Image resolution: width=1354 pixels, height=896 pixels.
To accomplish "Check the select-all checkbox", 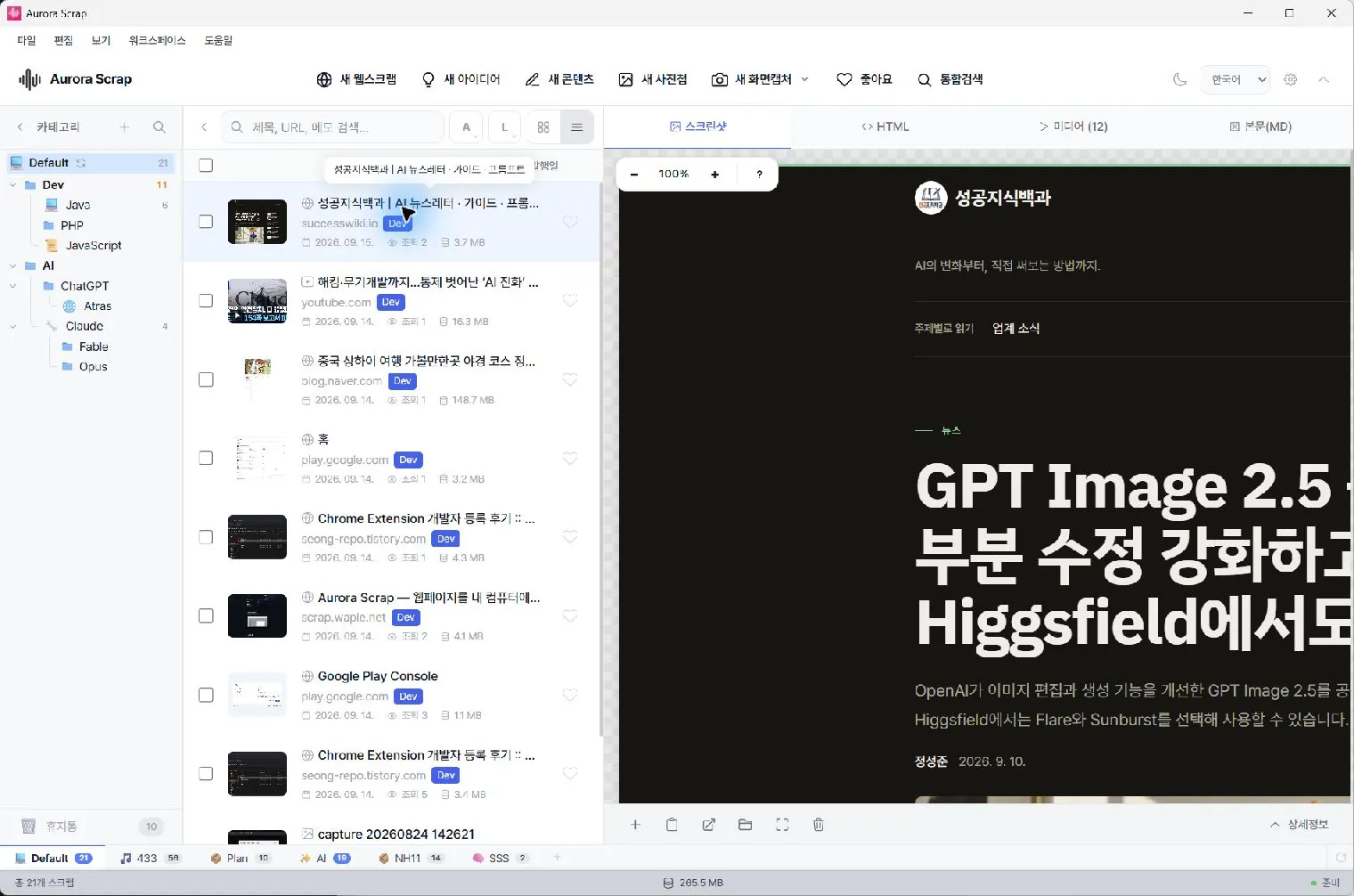I will (206, 165).
